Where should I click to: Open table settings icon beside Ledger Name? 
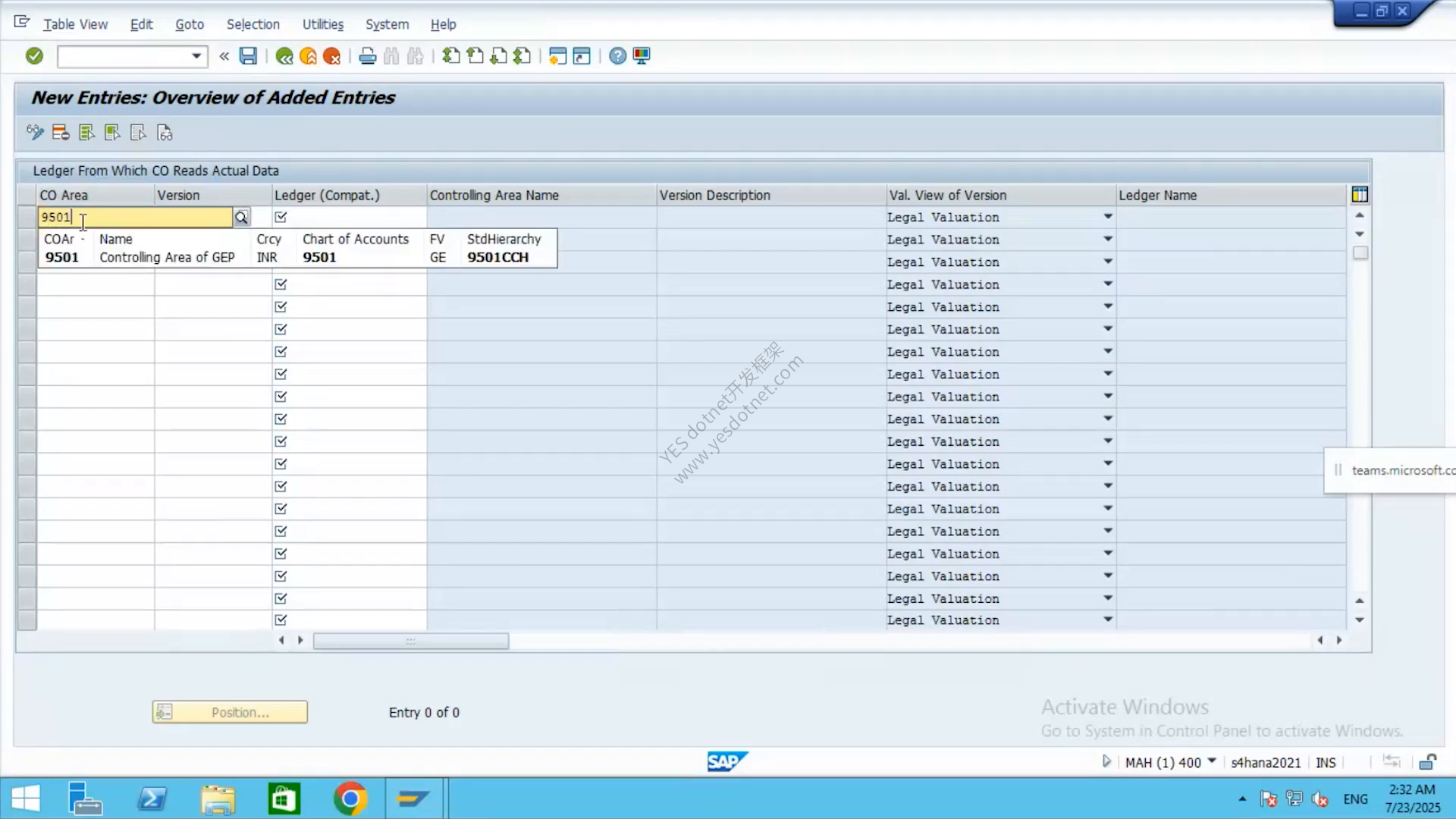click(1360, 195)
